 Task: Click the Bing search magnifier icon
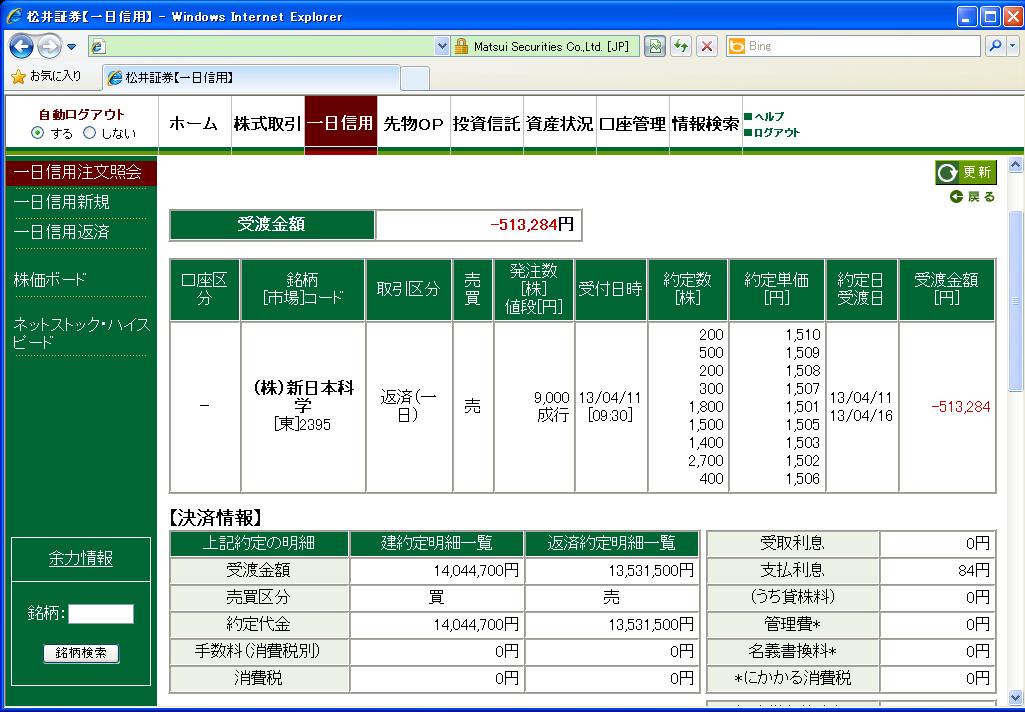point(995,46)
